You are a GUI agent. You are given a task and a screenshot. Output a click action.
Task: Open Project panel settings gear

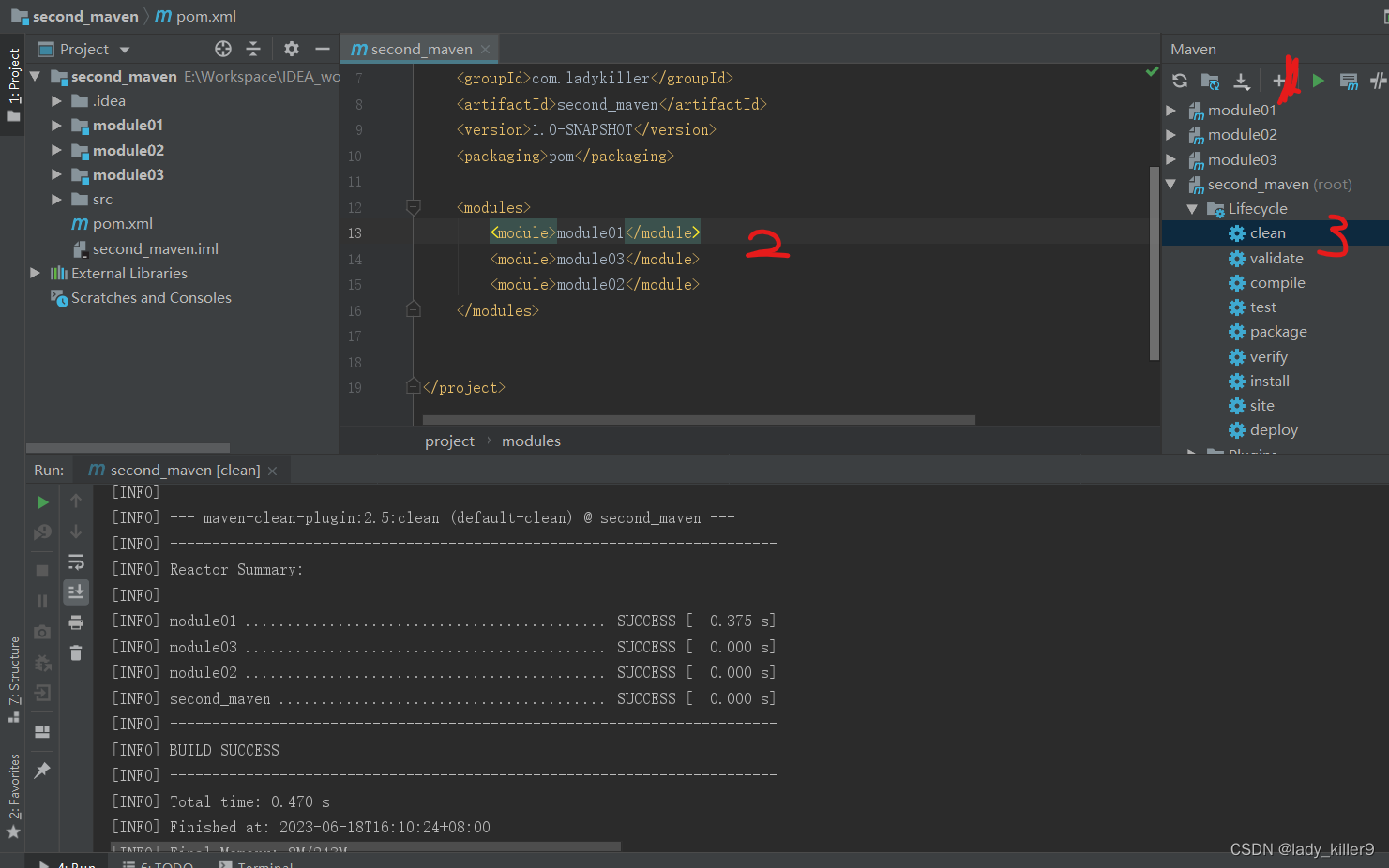(292, 49)
